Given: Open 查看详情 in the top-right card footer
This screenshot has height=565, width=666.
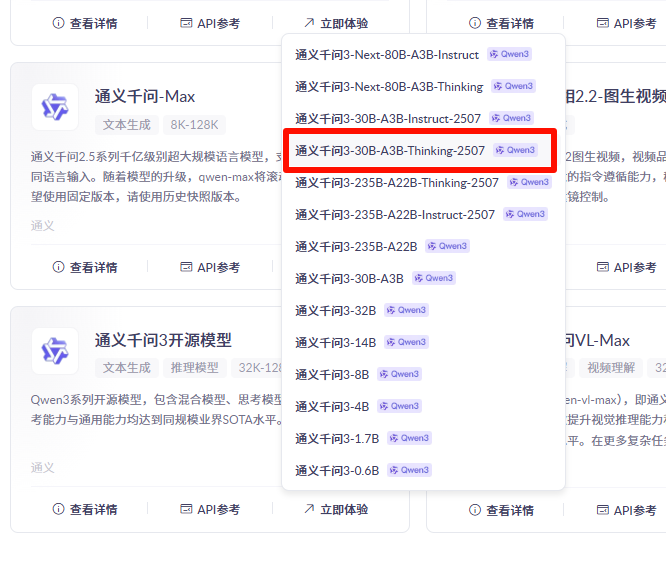Looking at the screenshot, I should point(501,23).
